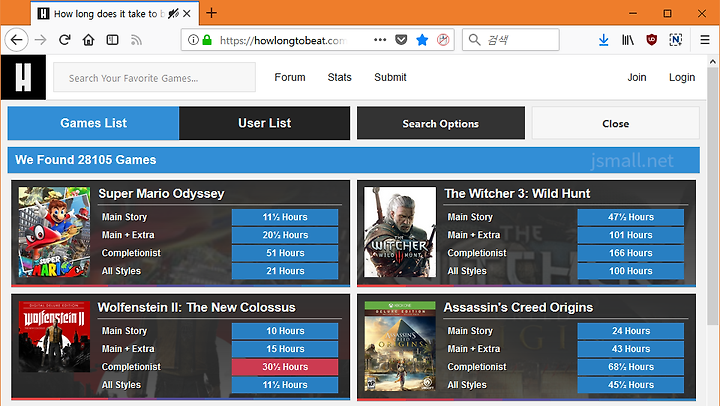Viewport: 720px width, 406px height.
Task: Click Assassin's Creed Origins cover art
Action: (x=400, y=345)
